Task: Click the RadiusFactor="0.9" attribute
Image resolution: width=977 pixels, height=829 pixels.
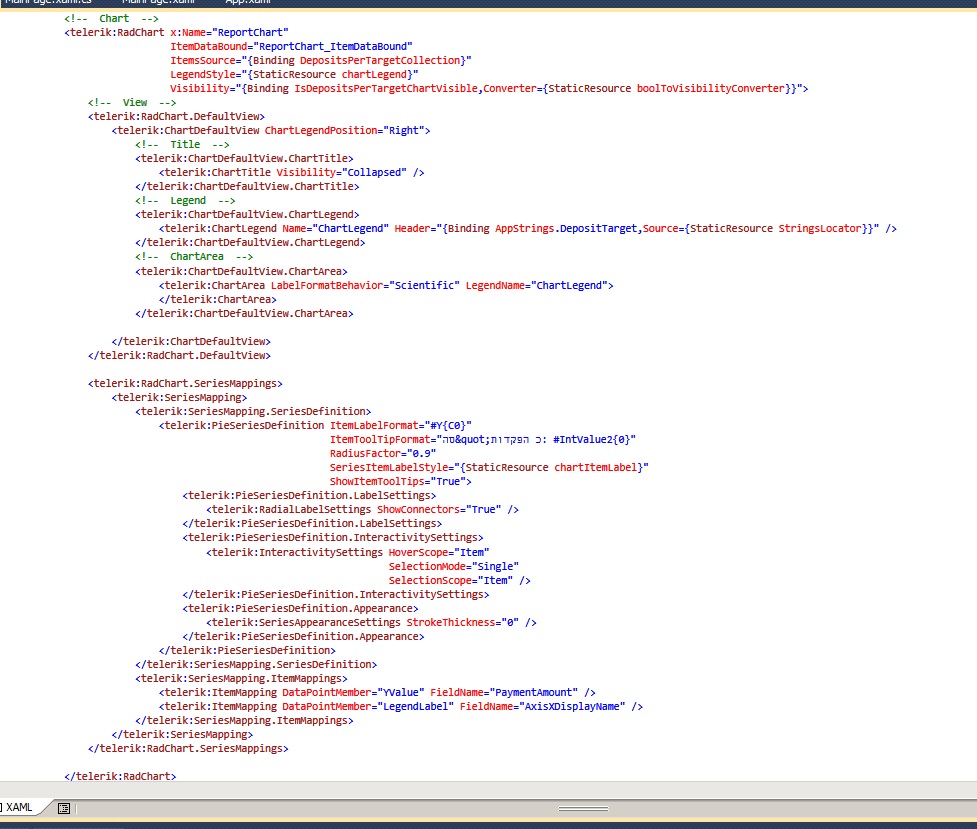Action: click(x=383, y=453)
